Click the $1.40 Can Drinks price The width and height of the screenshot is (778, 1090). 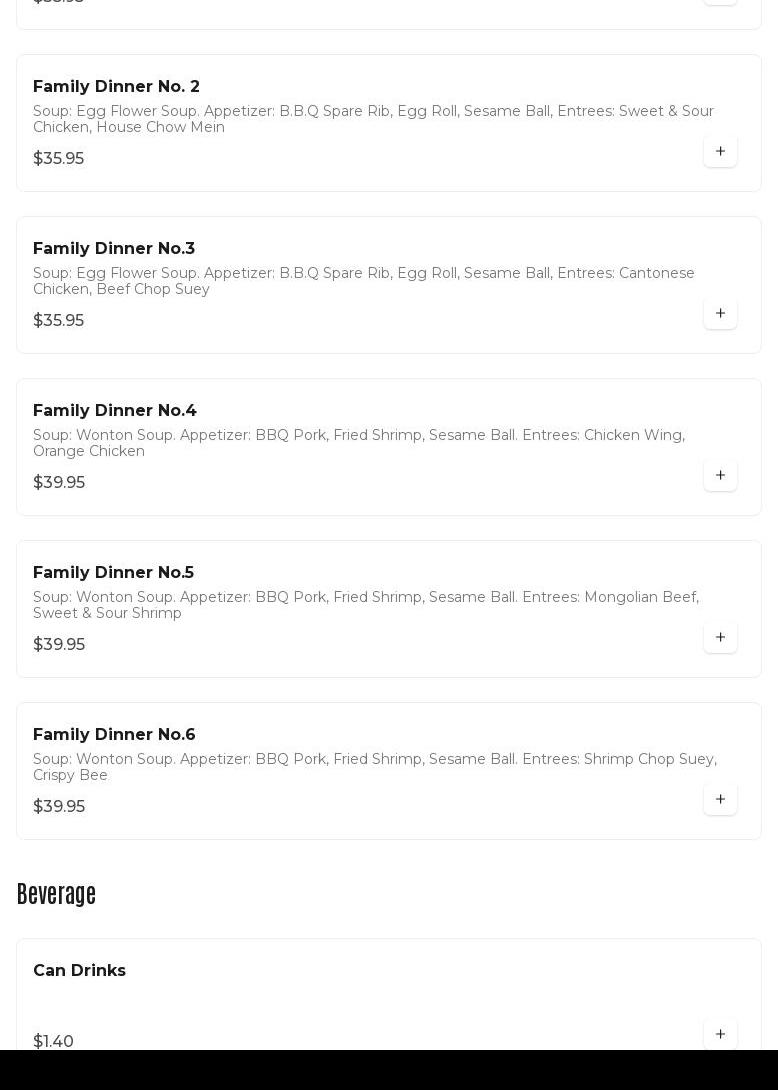click(x=53, y=1042)
